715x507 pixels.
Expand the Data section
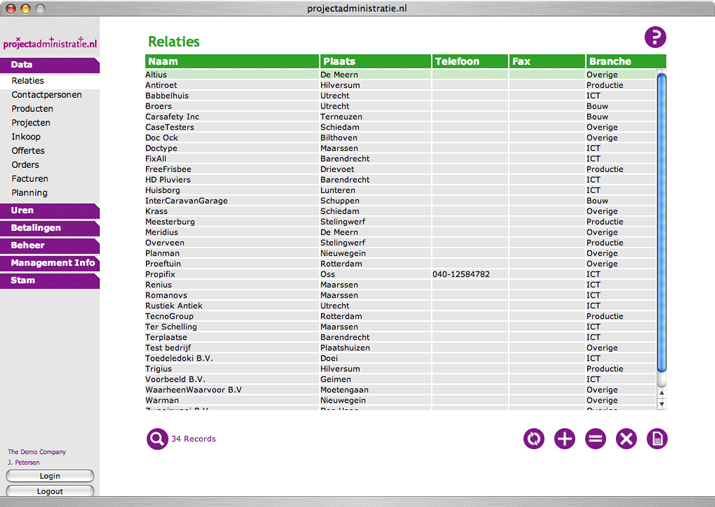pyautogui.click(x=50, y=65)
